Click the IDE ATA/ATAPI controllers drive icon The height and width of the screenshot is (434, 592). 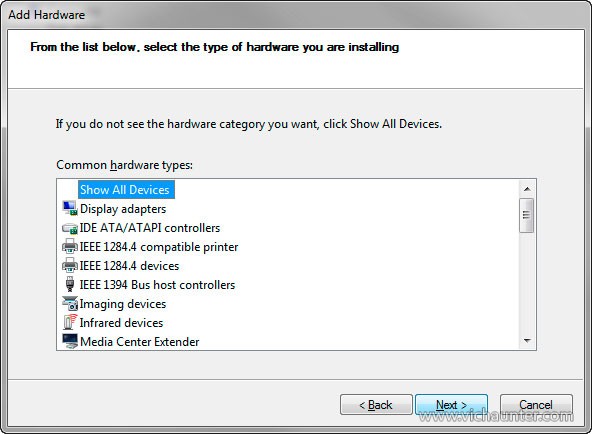(x=70, y=228)
